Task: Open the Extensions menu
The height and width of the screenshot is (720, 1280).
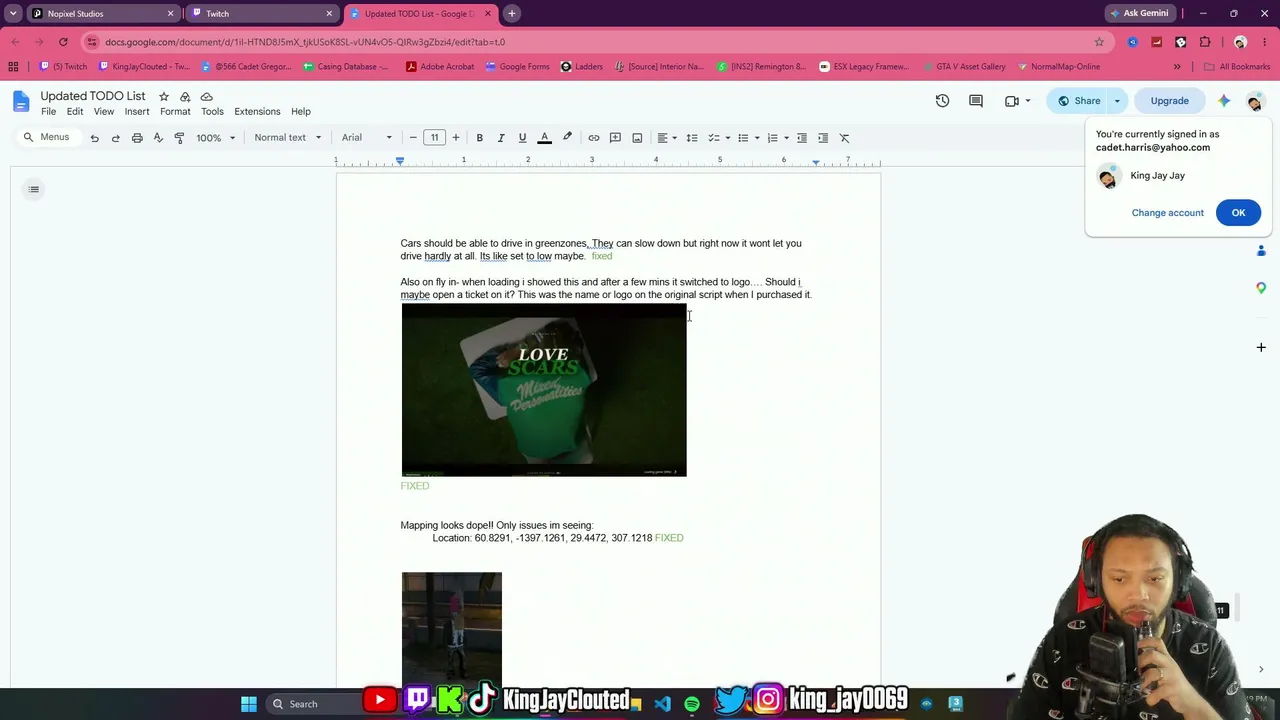Action: coord(257,112)
